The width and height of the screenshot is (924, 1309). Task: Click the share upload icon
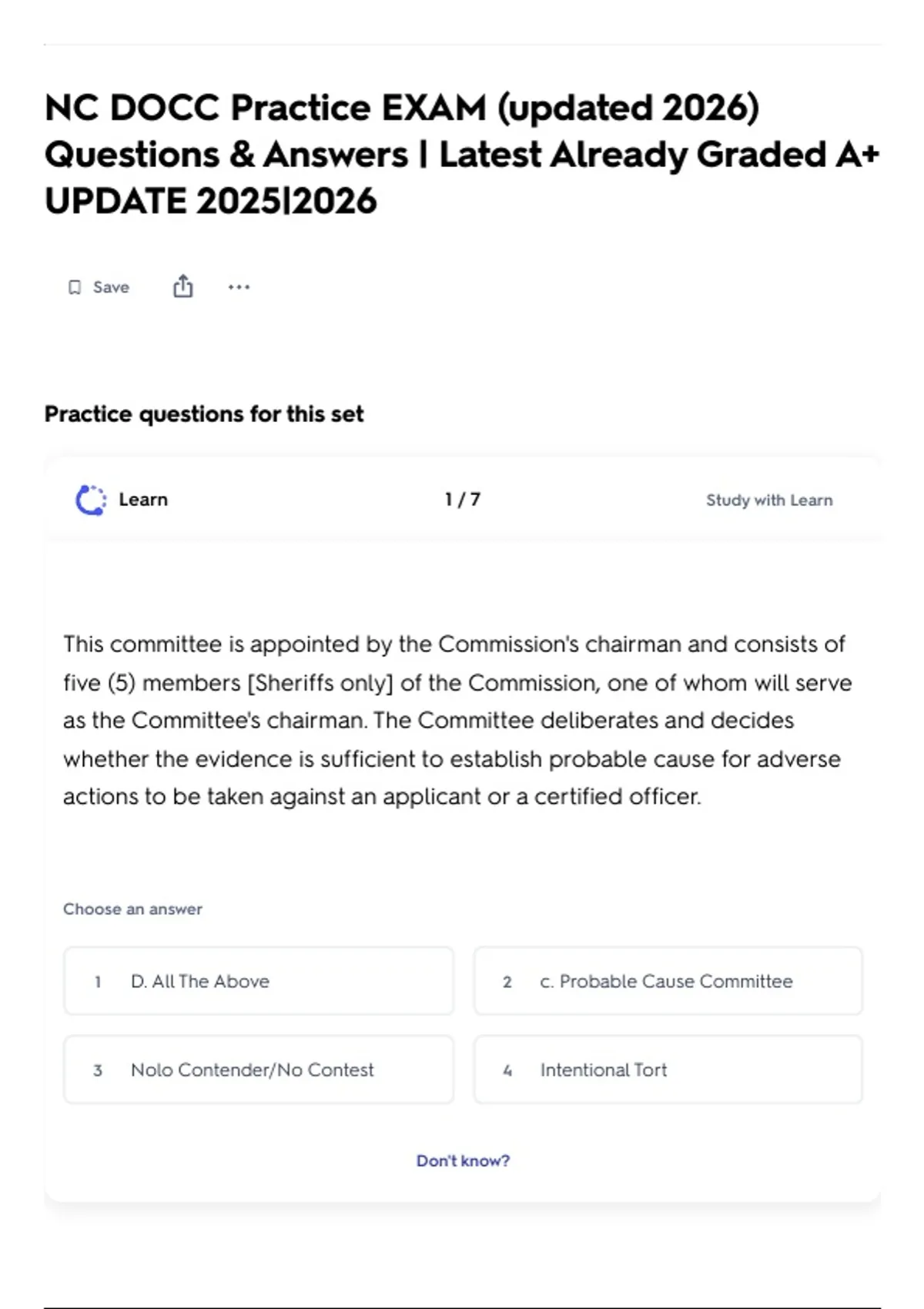182,286
